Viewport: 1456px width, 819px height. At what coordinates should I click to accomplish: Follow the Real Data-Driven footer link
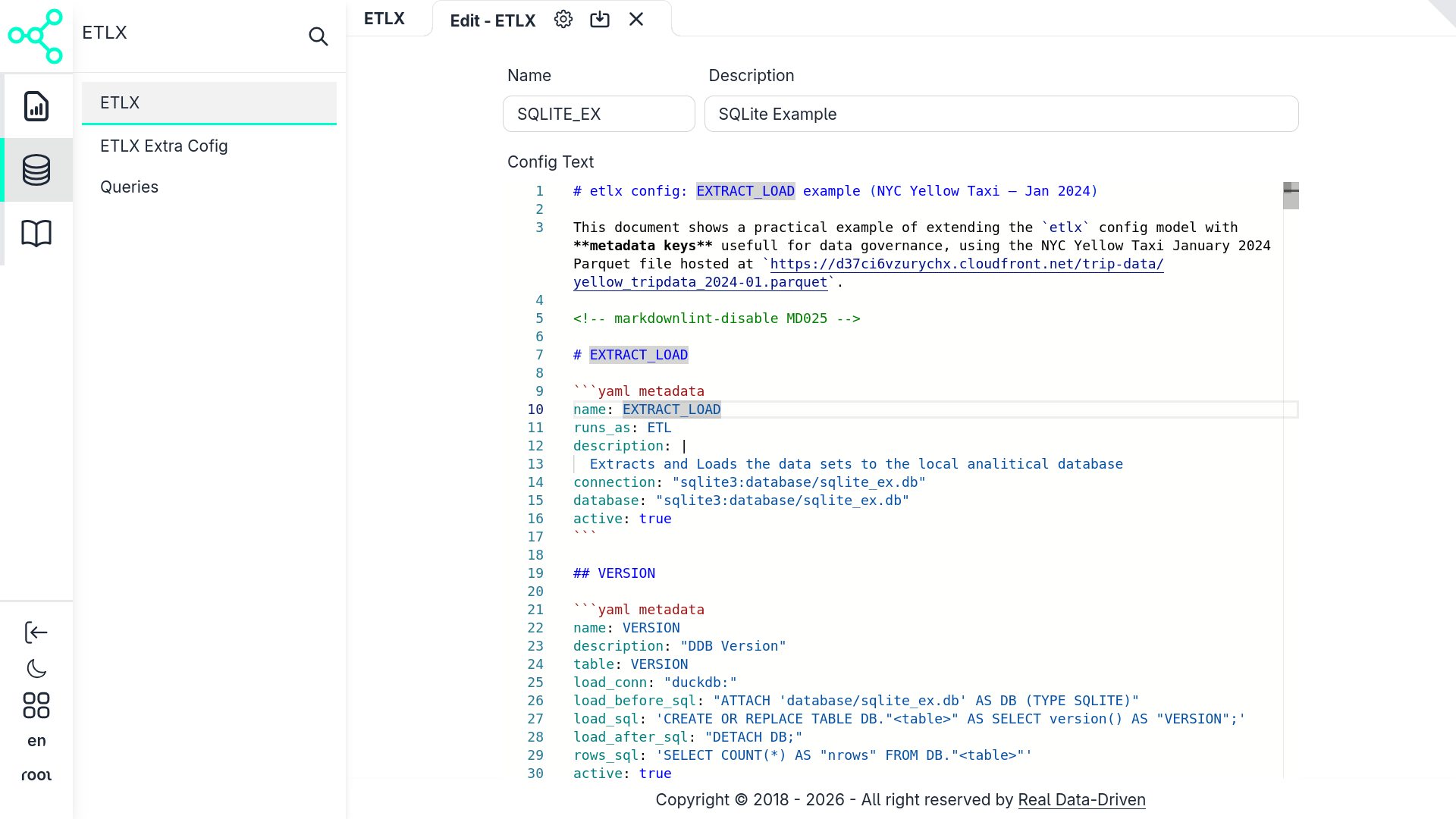pos(1081,800)
